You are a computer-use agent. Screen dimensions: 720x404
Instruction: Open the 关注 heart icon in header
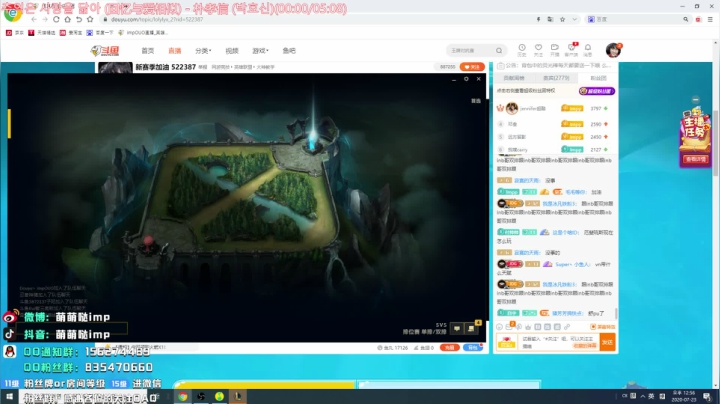pyautogui.click(x=538, y=50)
